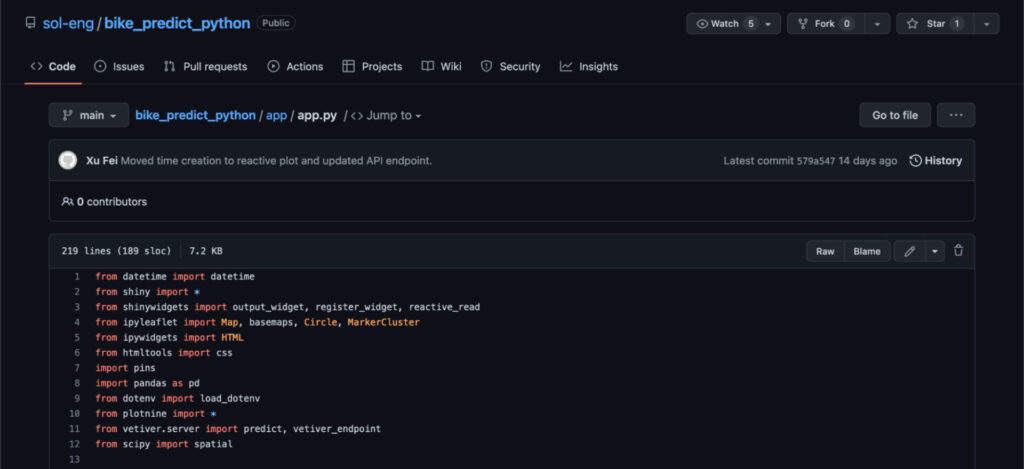Expand the Fork options dropdown arrow
This screenshot has width=1024, height=469.
click(x=877, y=24)
